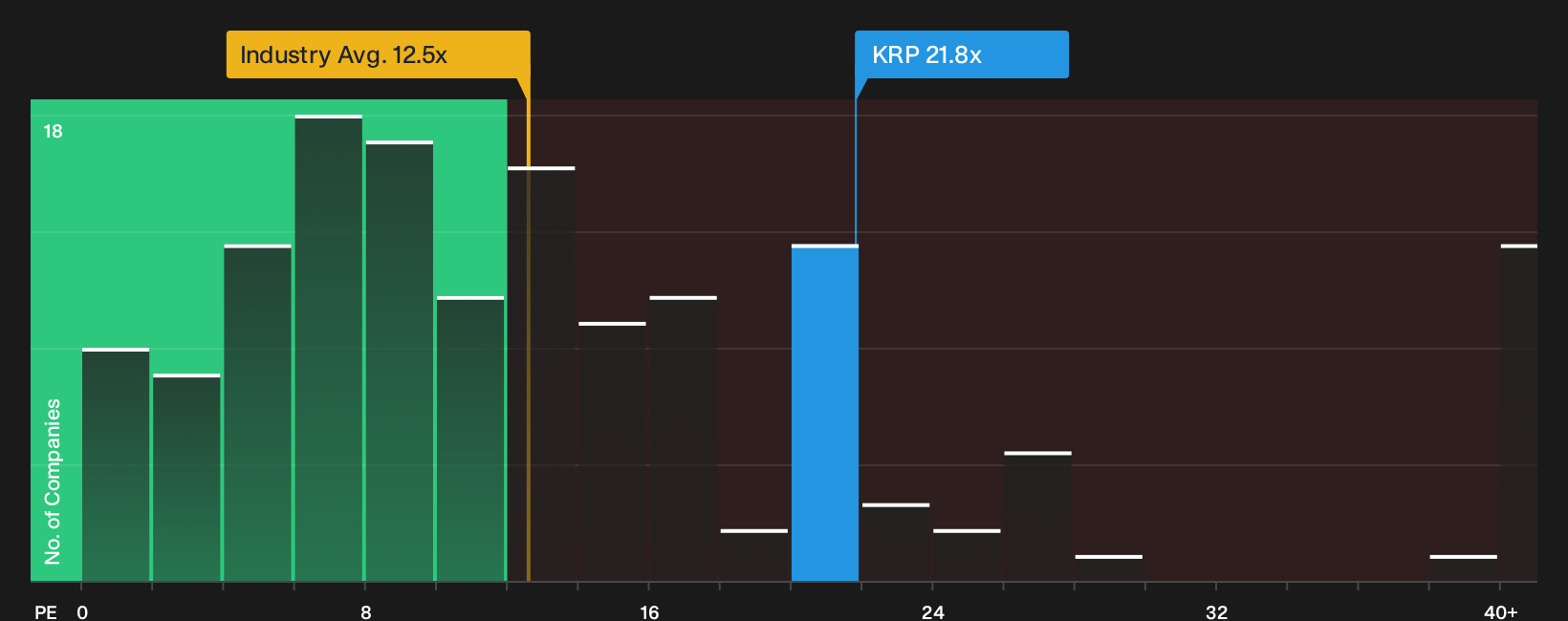Viewport: 1568px width, 621px height.
Task: Click the 40+ axis label
Action: (1500, 611)
